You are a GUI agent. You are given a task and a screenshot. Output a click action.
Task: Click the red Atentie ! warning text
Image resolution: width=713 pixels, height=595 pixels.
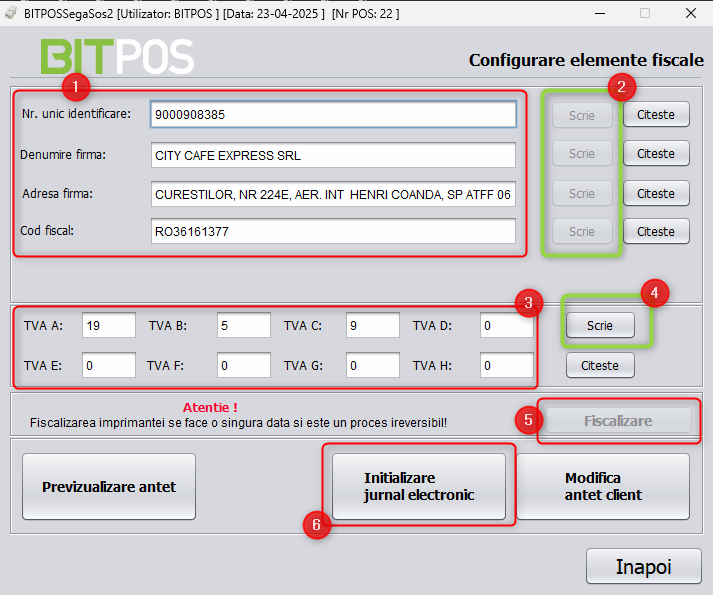(x=210, y=407)
